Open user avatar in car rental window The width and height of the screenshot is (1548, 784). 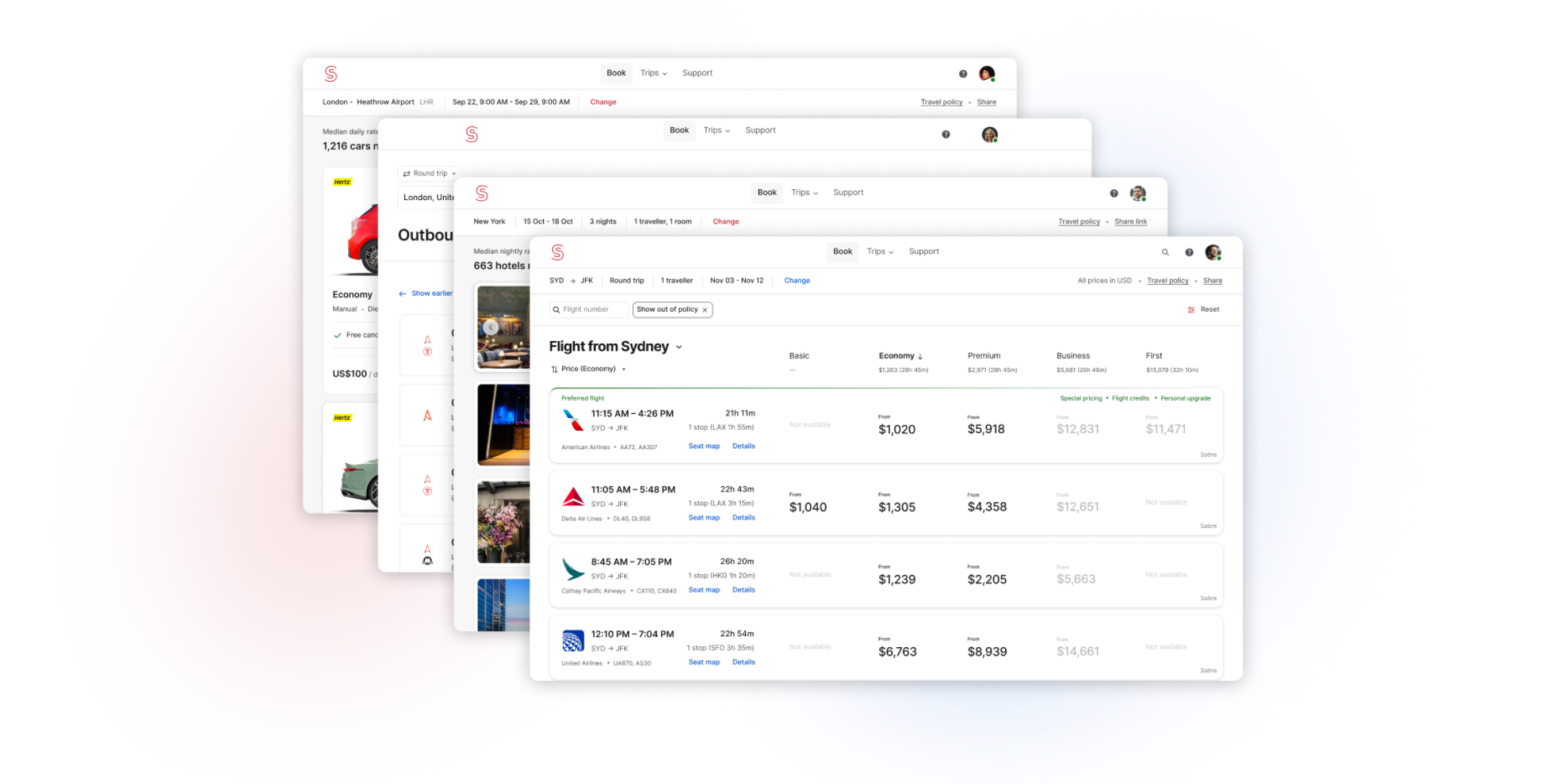click(987, 74)
